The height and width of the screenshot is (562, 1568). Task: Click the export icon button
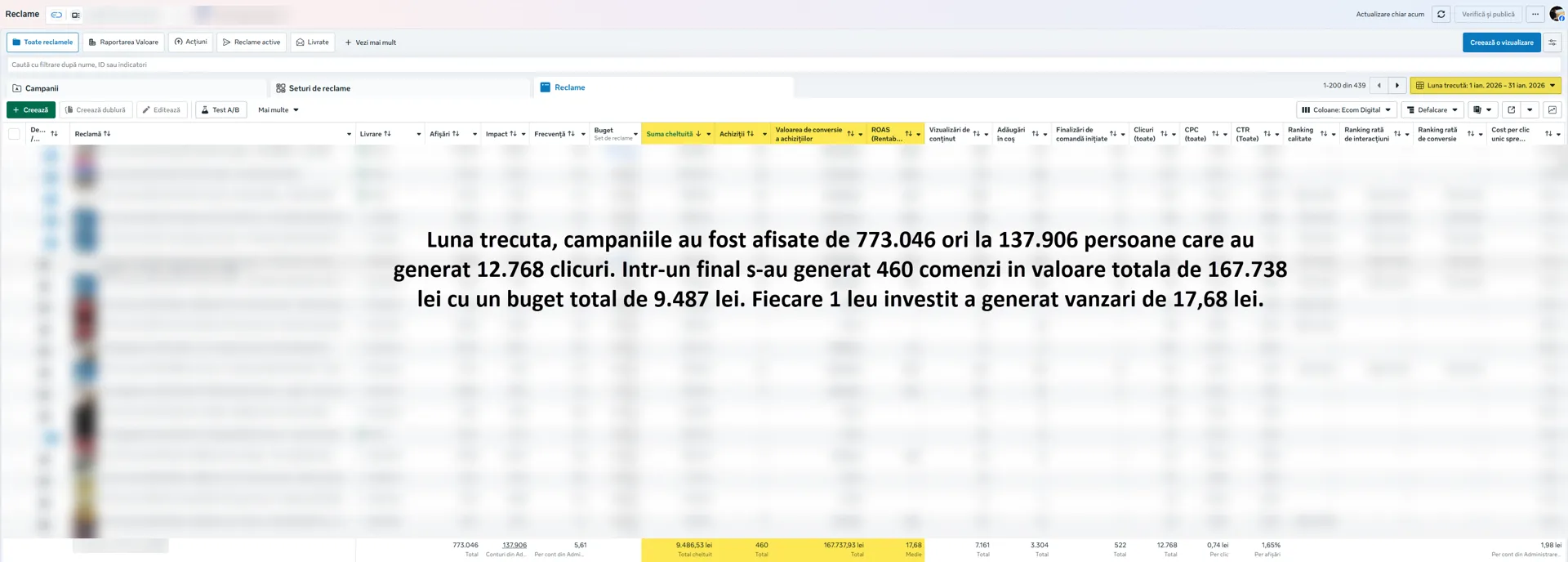[1511, 109]
